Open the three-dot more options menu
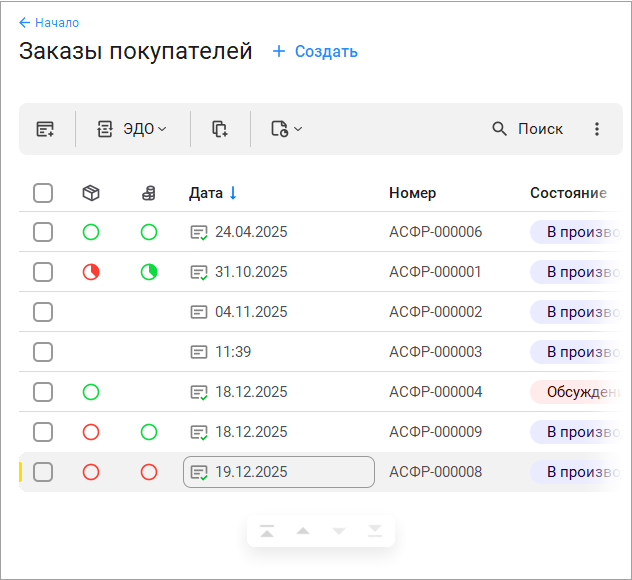The height and width of the screenshot is (580, 632). [x=597, y=129]
